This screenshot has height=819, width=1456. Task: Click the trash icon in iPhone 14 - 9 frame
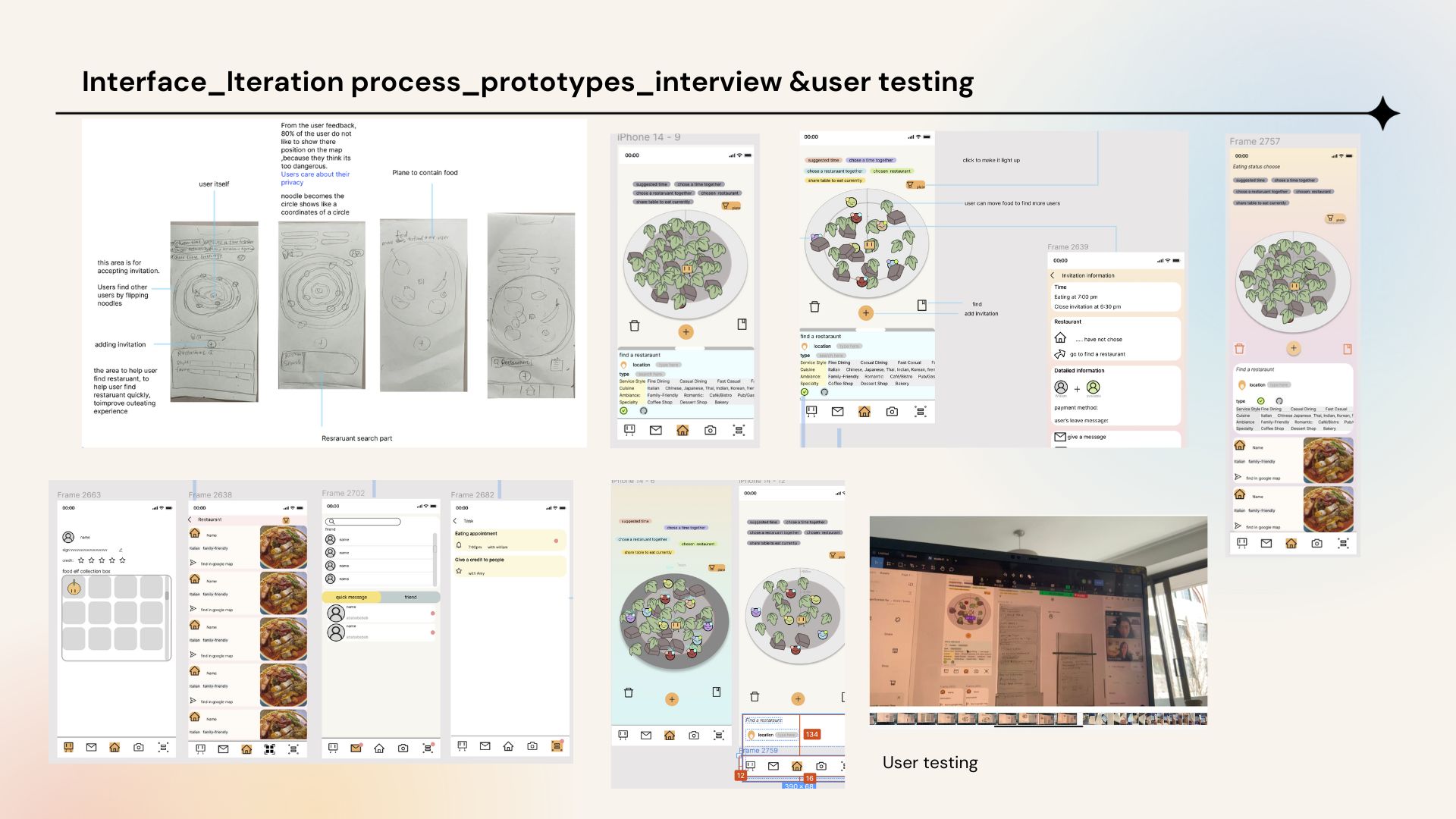point(635,325)
